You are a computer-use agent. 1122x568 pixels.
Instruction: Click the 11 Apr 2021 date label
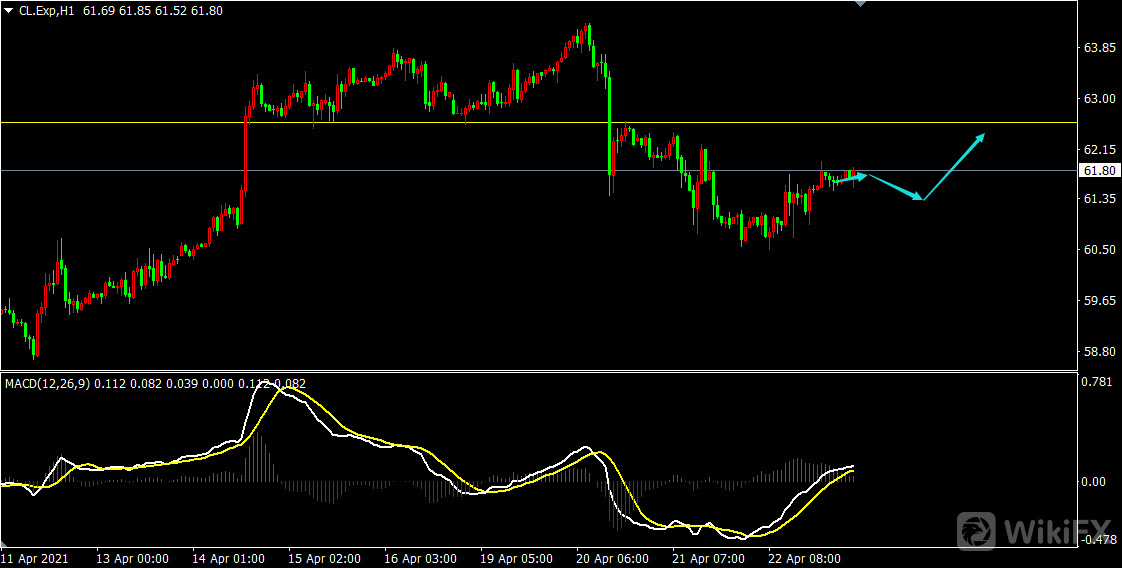click(36, 558)
